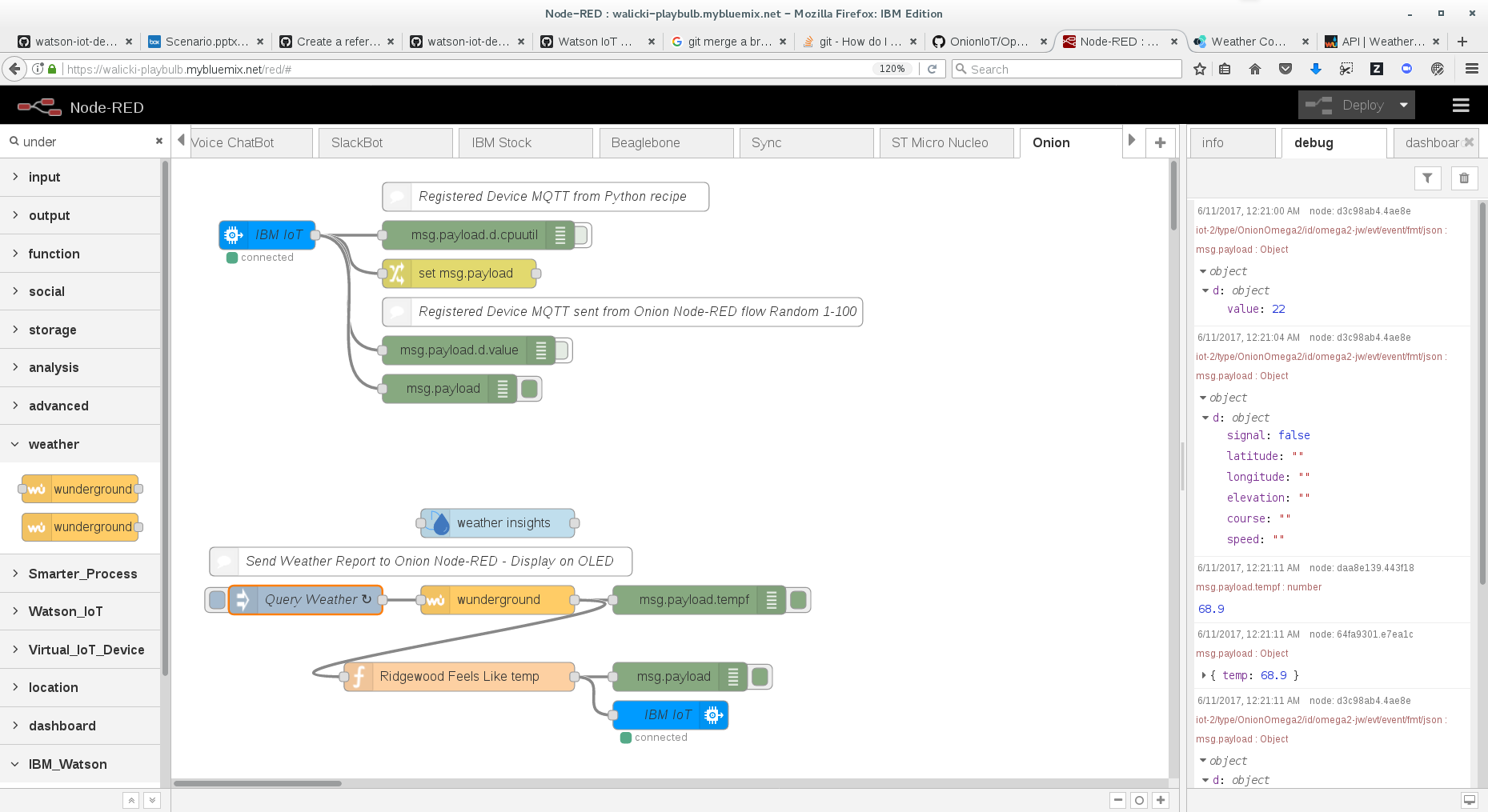1488x812 pixels.
Task: Trigger the Query Weather inject button
Action: [x=217, y=600]
